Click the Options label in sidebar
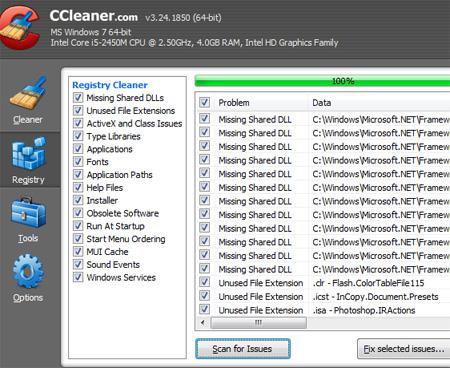 [28, 298]
